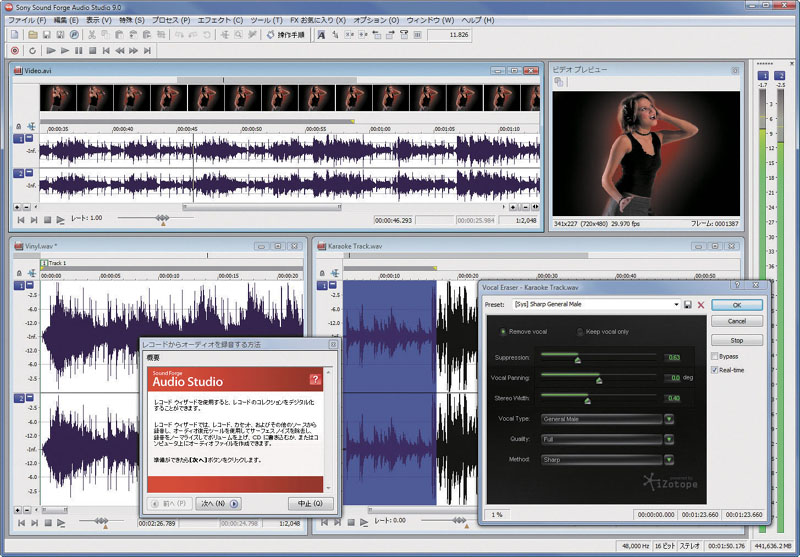The image size is (800, 557).
Task: Toggle loop playback in the transport toolbar
Action: (x=31, y=50)
